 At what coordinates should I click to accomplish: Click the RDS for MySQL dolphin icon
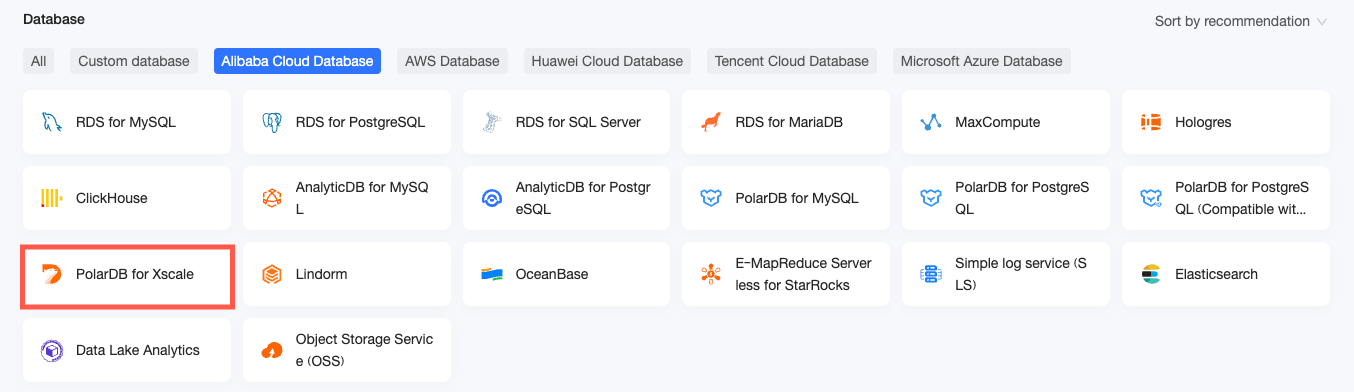(x=51, y=122)
